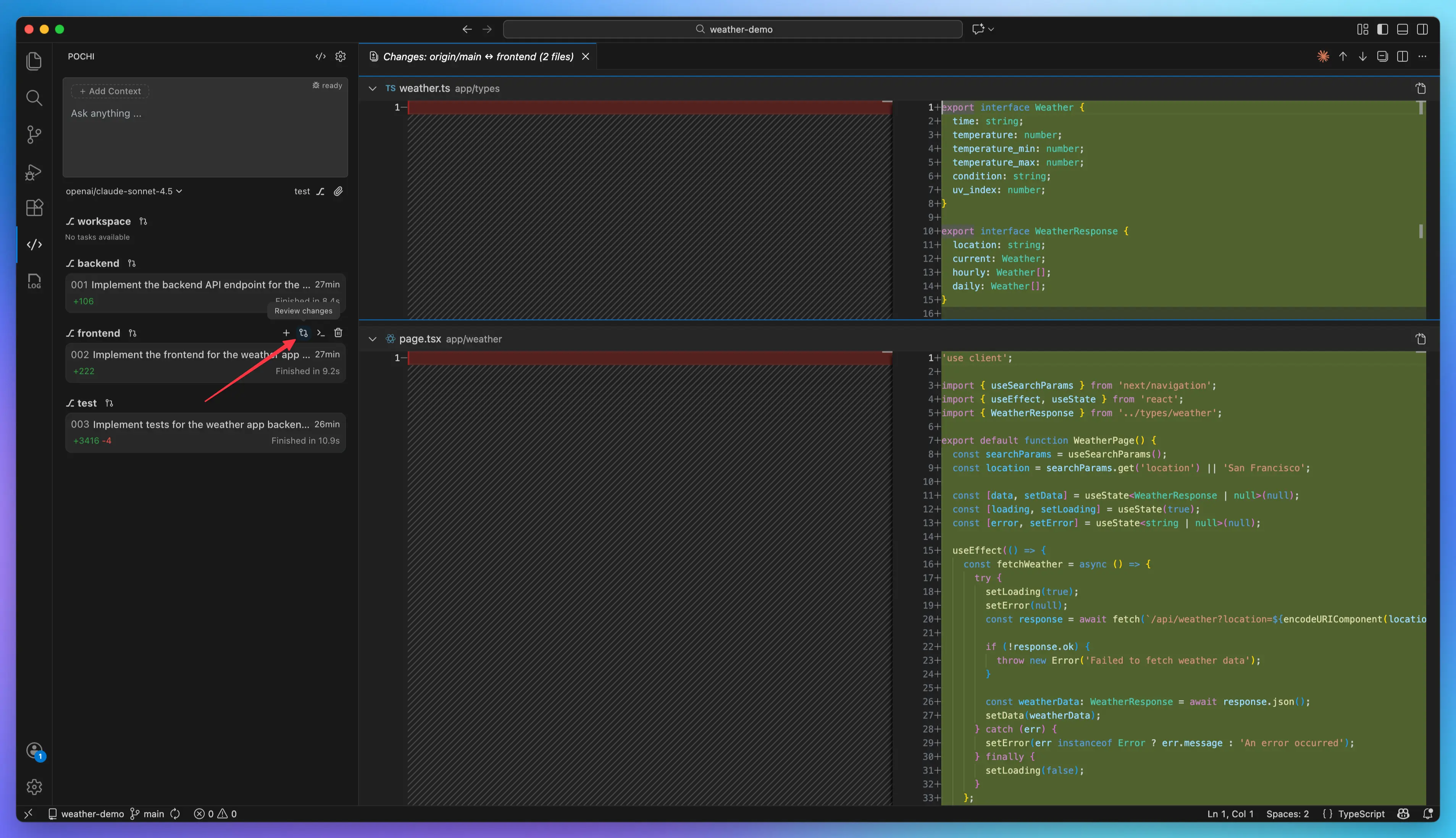The height and width of the screenshot is (838, 1456).
Task: Delete the frontend worktree with trash icon
Action: [338, 333]
